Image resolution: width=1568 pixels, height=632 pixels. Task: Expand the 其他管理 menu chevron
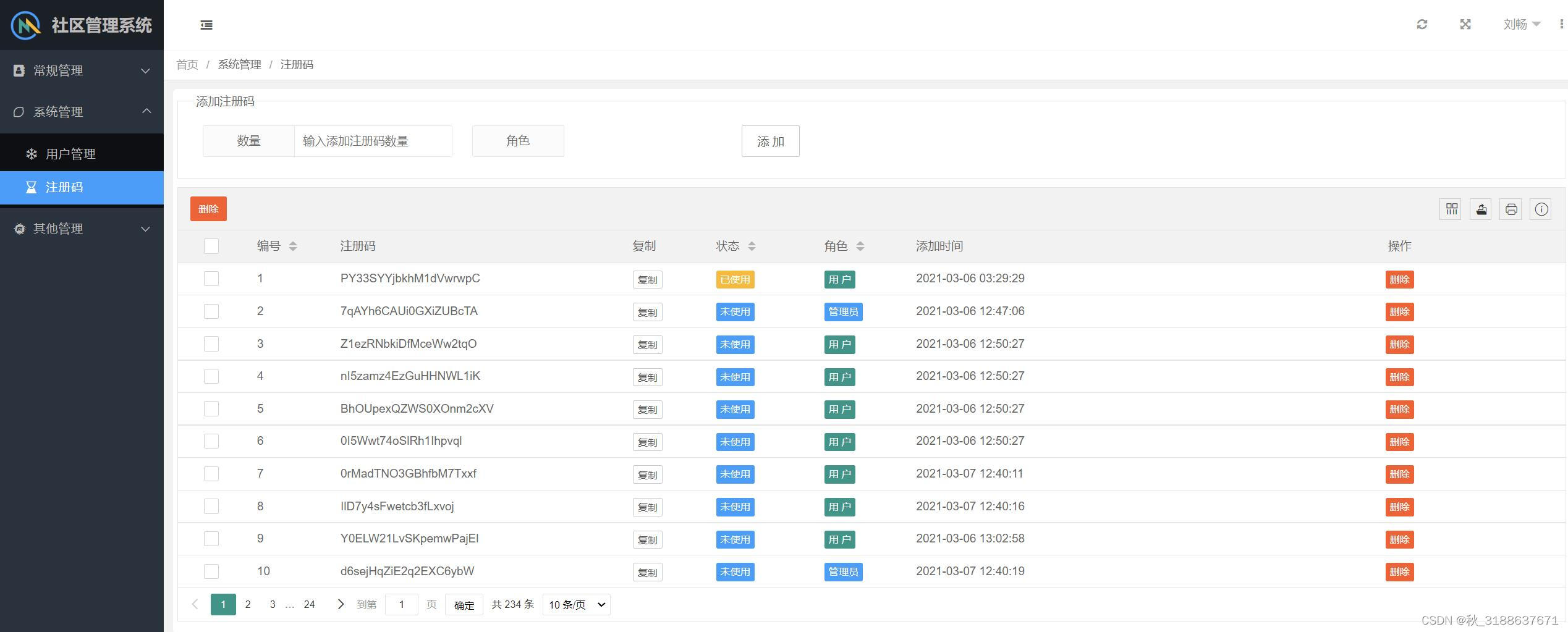click(146, 229)
